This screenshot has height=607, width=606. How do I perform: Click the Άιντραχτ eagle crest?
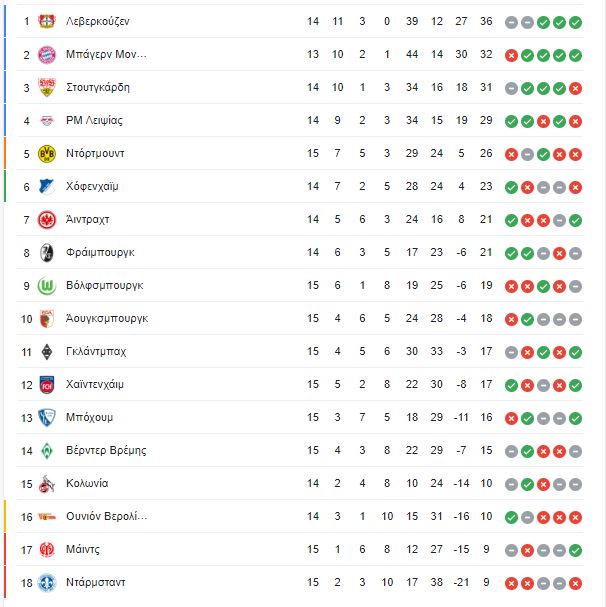pos(47,220)
